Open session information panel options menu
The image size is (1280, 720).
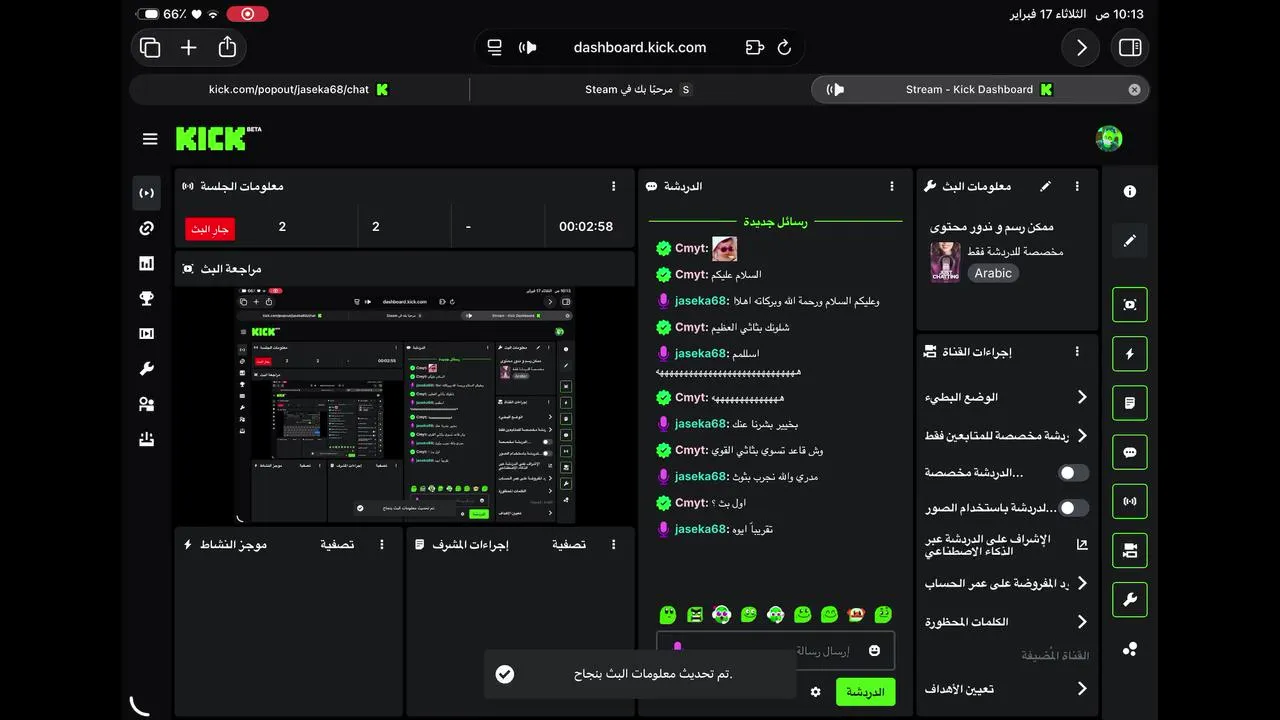pyautogui.click(x=614, y=186)
